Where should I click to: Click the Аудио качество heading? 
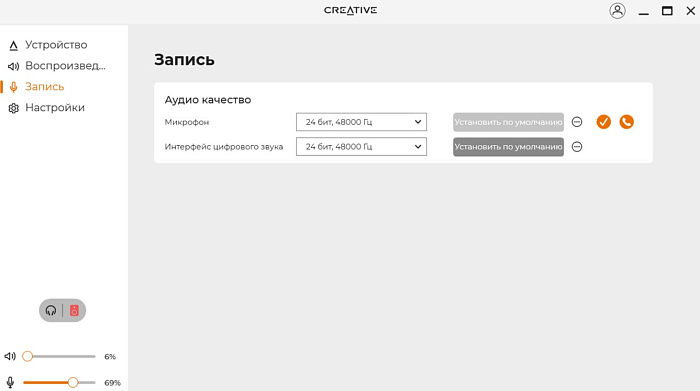(208, 100)
